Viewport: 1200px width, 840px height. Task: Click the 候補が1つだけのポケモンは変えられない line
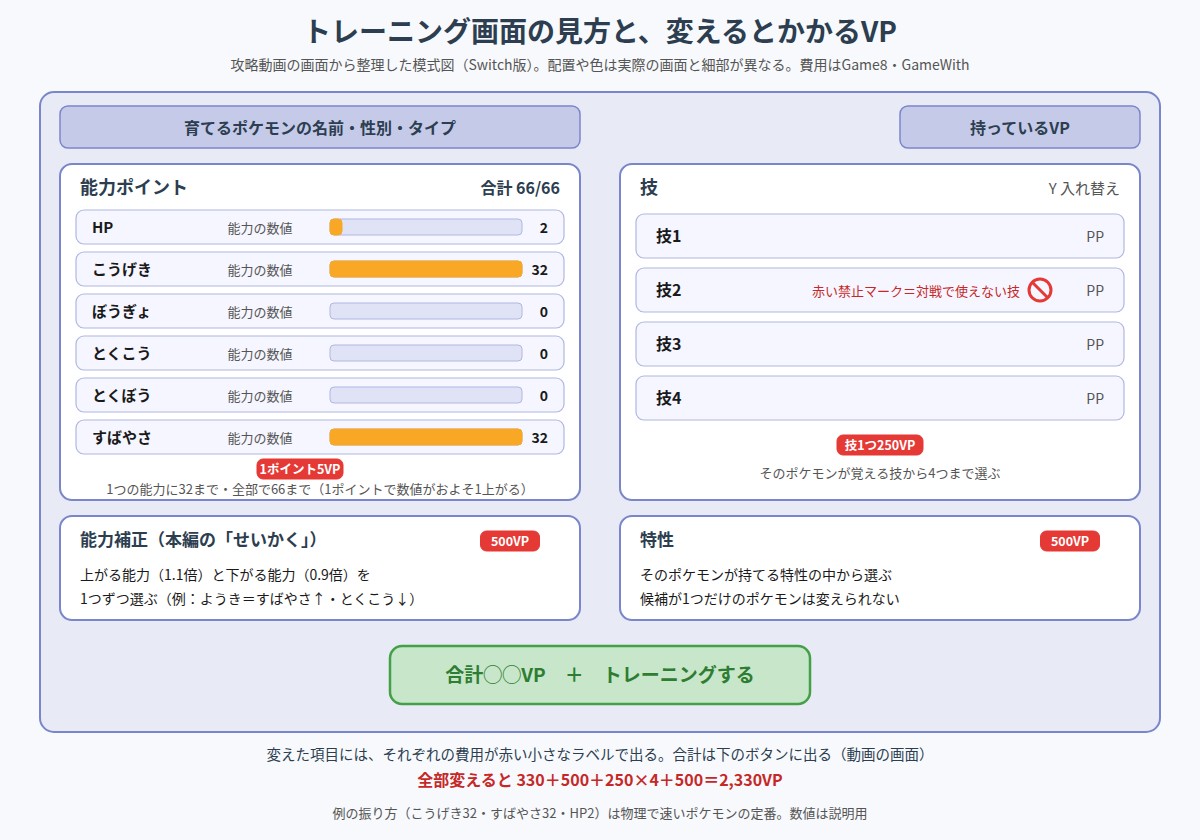(770, 599)
